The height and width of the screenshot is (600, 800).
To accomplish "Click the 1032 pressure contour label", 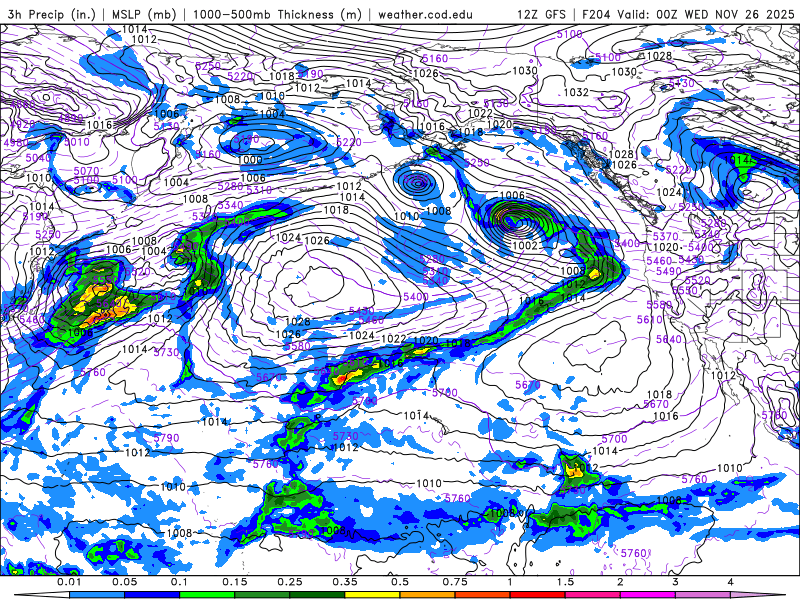I will [x=576, y=92].
